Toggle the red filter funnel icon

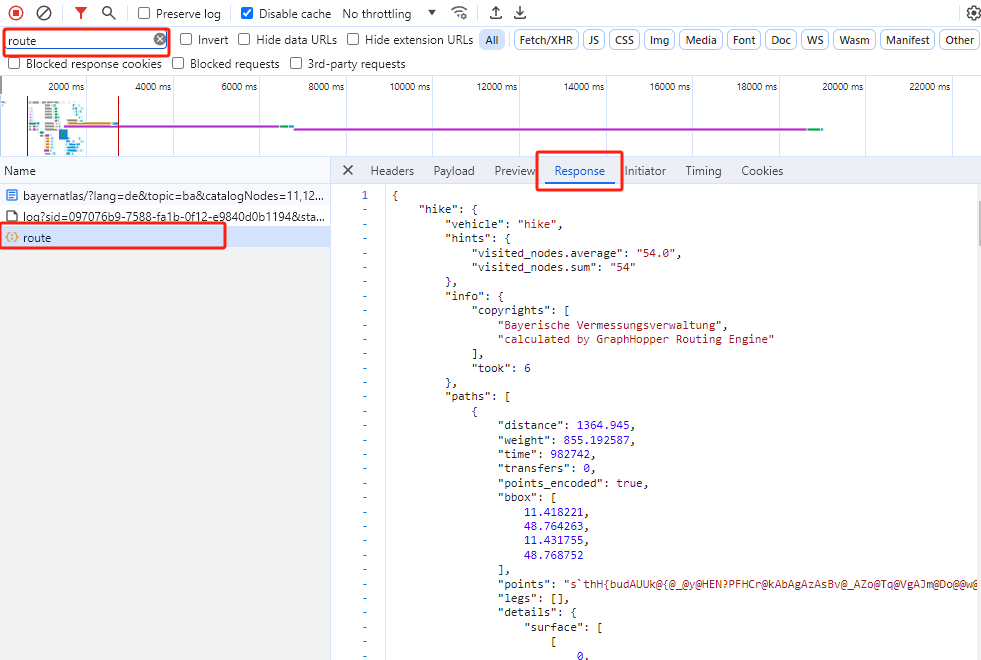tap(80, 13)
